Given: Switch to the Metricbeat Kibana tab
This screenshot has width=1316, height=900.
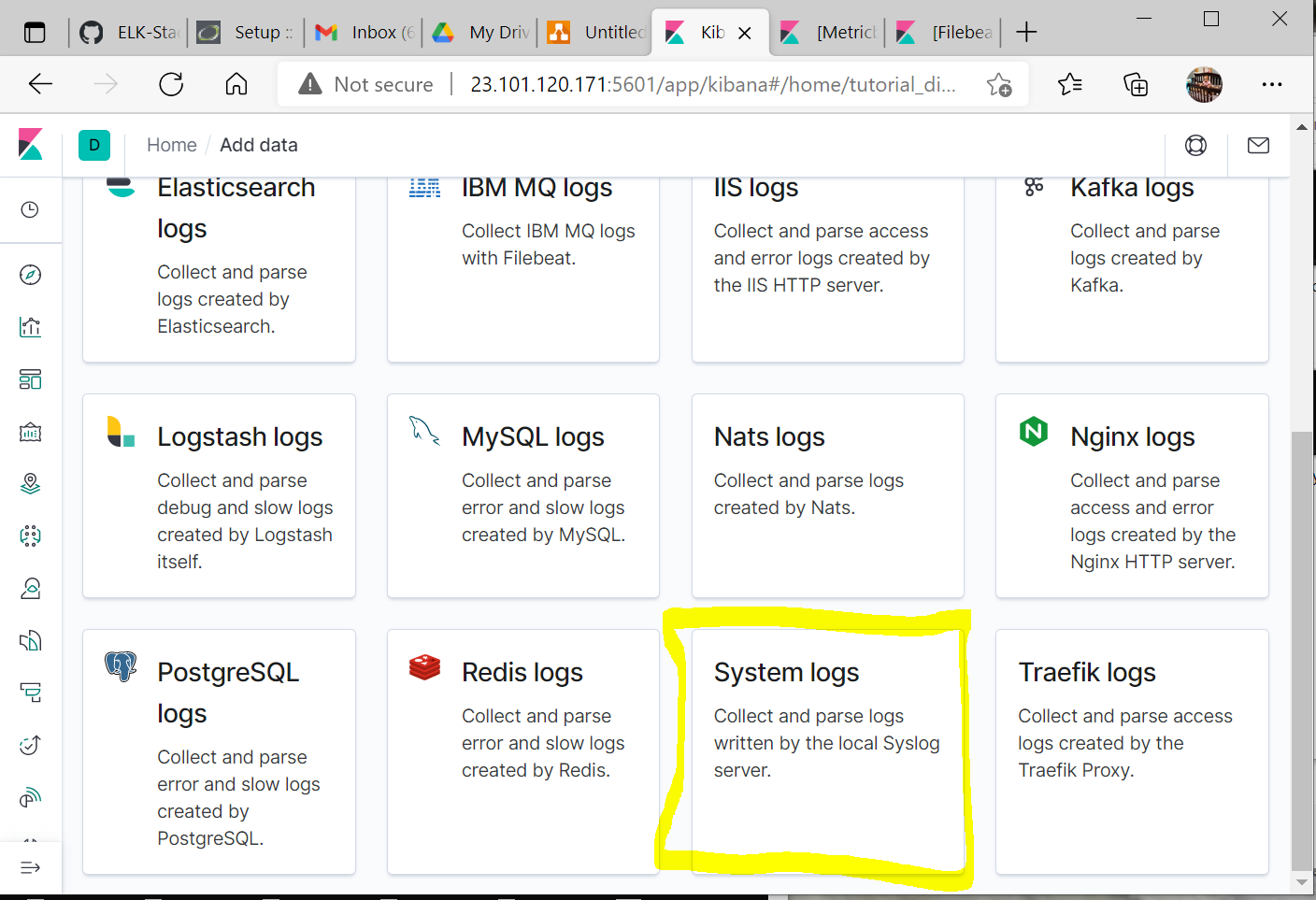Looking at the screenshot, I should click(x=828, y=33).
